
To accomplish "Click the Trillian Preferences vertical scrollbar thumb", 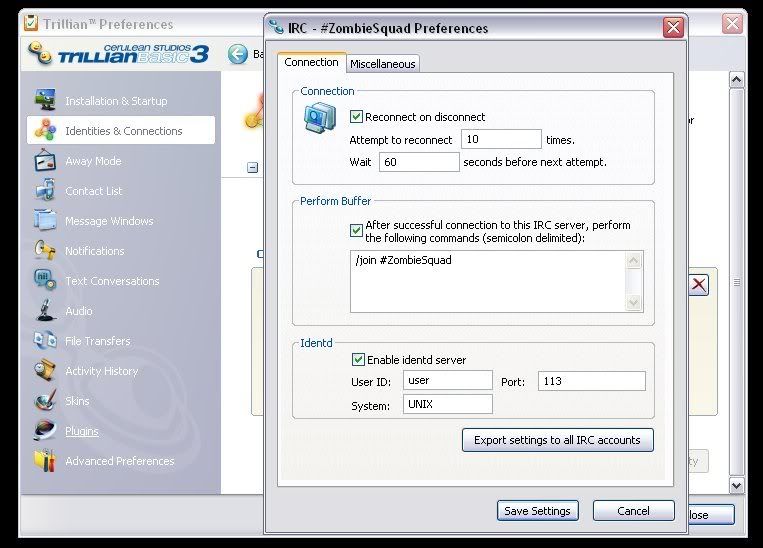I will [x=736, y=282].
